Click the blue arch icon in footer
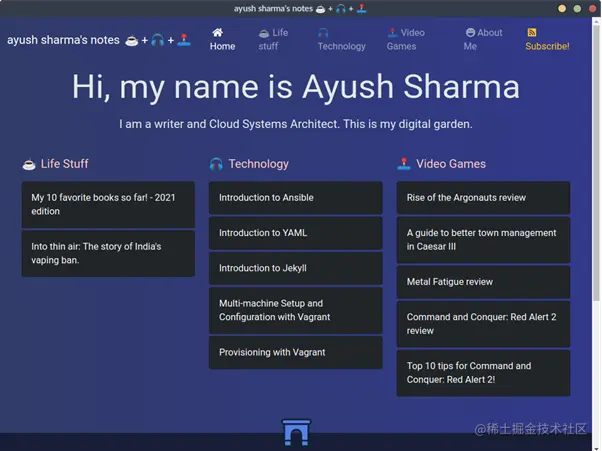Image resolution: width=602 pixels, height=451 pixels. [296, 433]
